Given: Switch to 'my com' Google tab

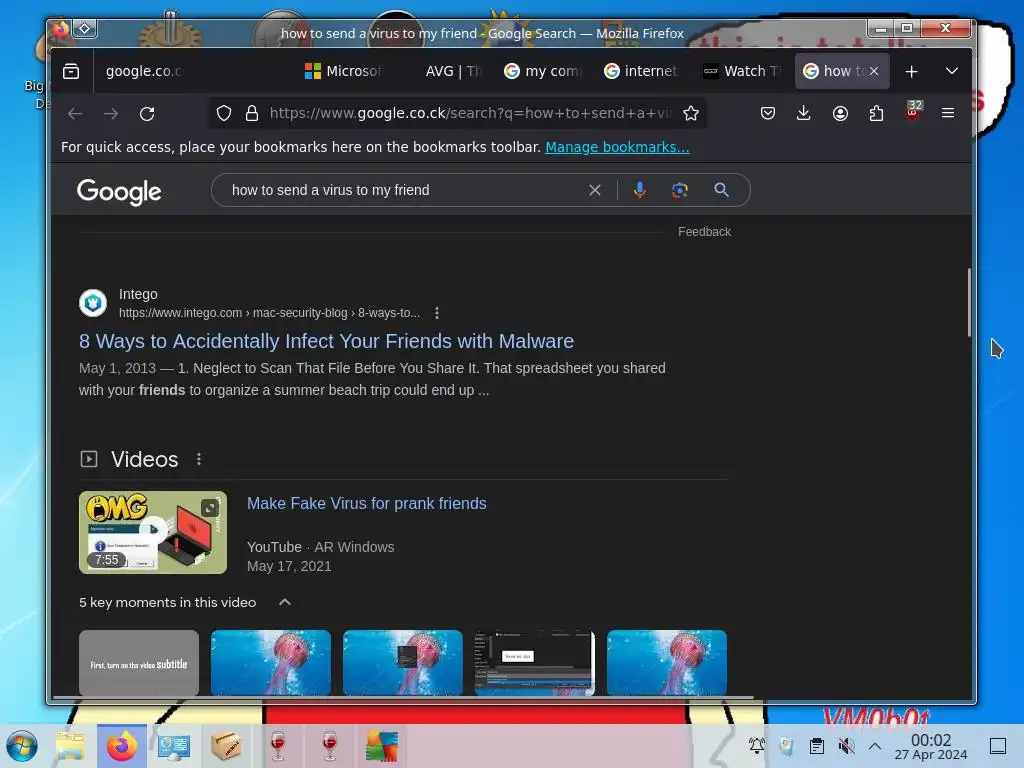Looking at the screenshot, I should click(542, 71).
